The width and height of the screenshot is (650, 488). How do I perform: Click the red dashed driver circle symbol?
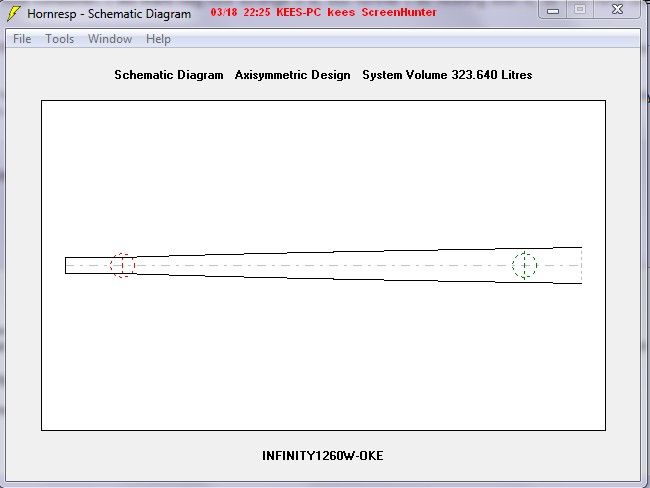tap(123, 265)
